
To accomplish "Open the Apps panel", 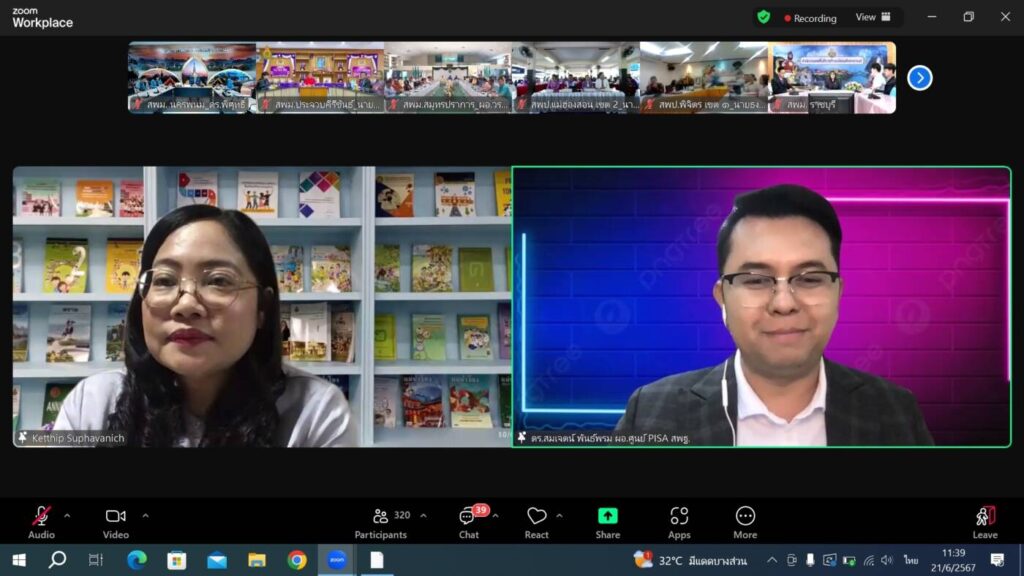I will coord(679,523).
